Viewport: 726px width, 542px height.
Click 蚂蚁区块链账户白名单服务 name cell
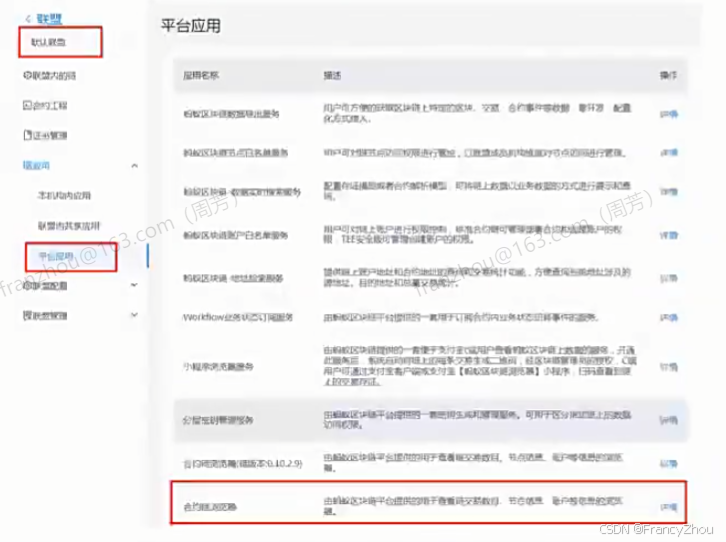pos(236,235)
